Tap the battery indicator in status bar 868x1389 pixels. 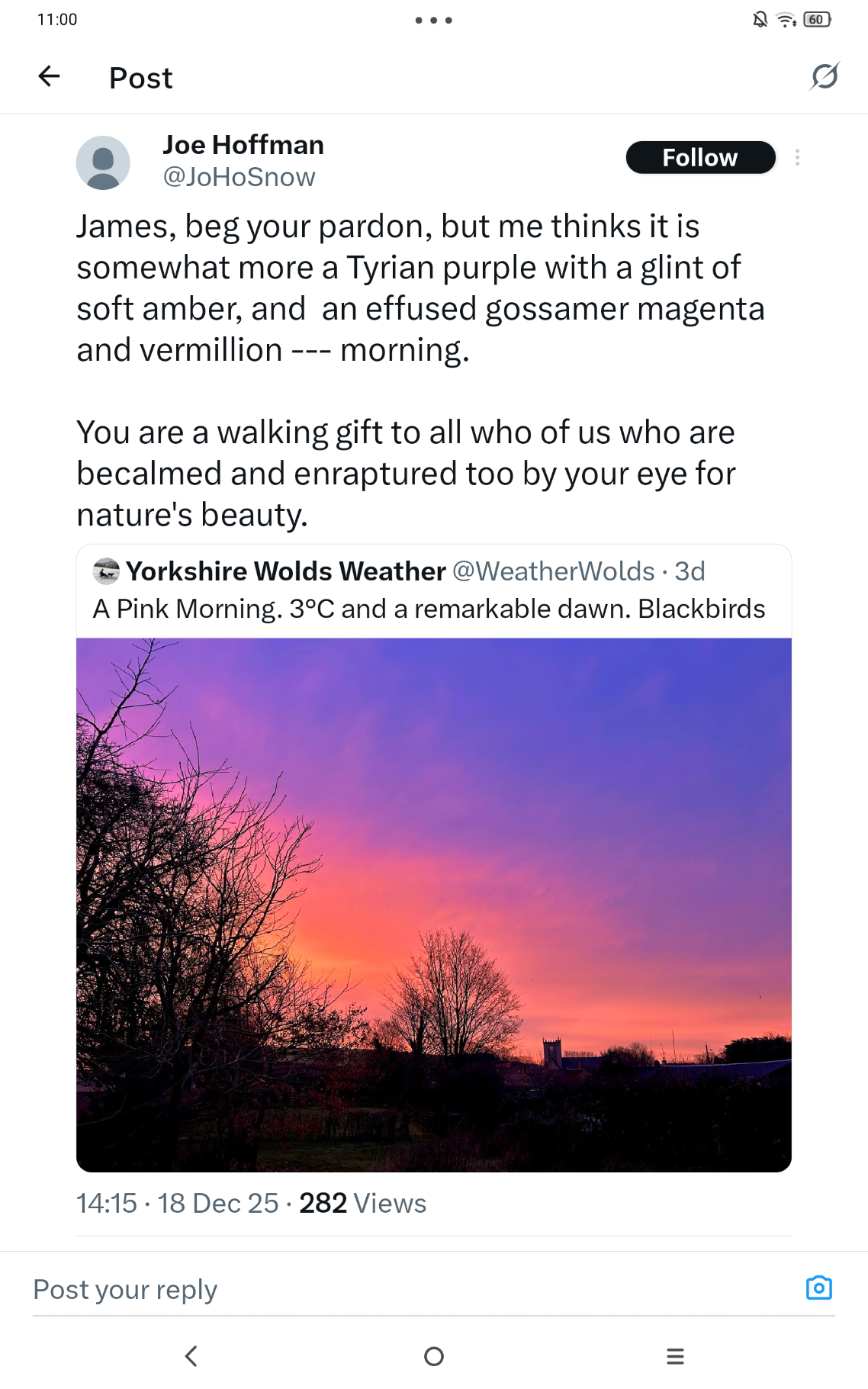817,20
